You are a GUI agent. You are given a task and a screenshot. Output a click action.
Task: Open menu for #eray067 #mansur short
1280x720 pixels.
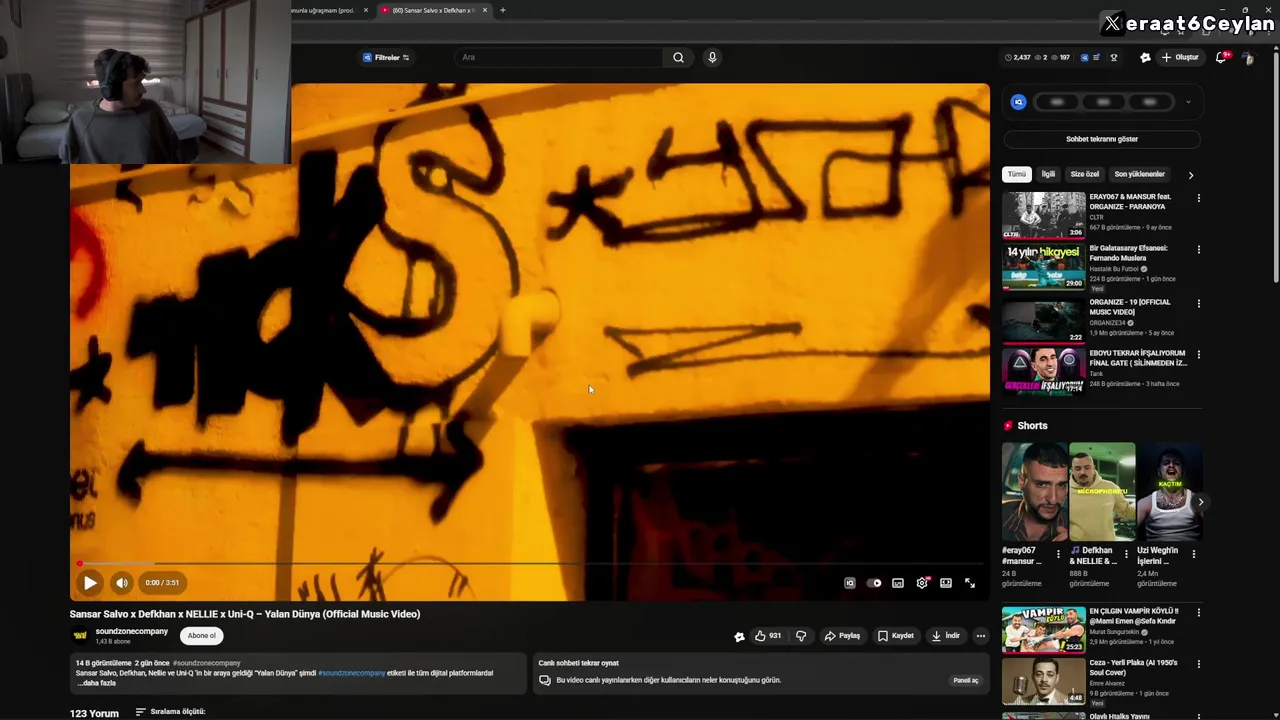coord(1058,553)
